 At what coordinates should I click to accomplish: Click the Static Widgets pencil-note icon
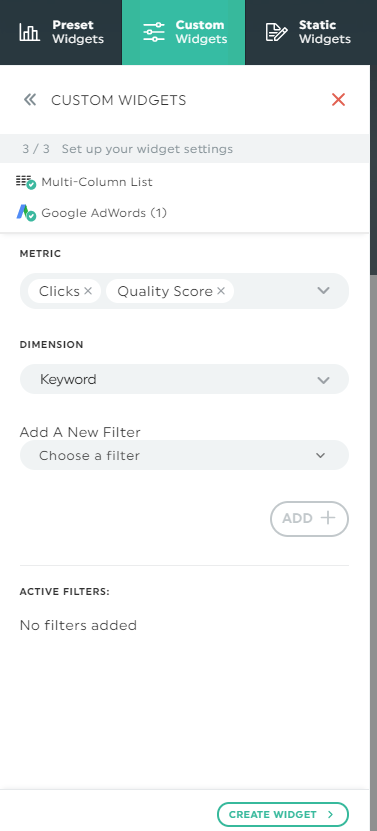276,32
